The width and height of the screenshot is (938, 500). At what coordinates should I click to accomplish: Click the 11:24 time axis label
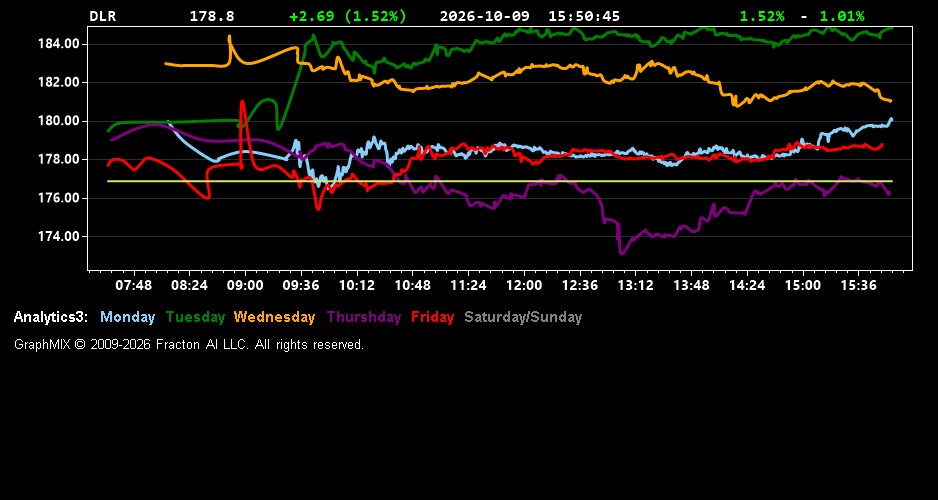pos(468,286)
